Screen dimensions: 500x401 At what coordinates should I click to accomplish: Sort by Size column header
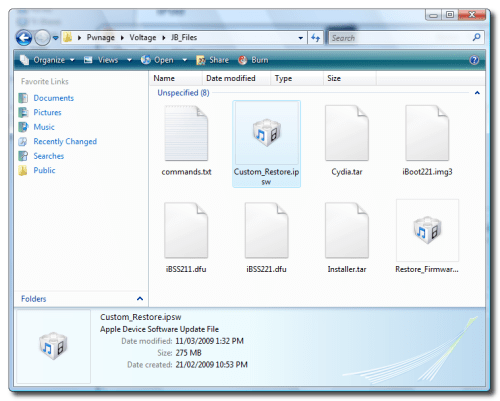click(350, 78)
